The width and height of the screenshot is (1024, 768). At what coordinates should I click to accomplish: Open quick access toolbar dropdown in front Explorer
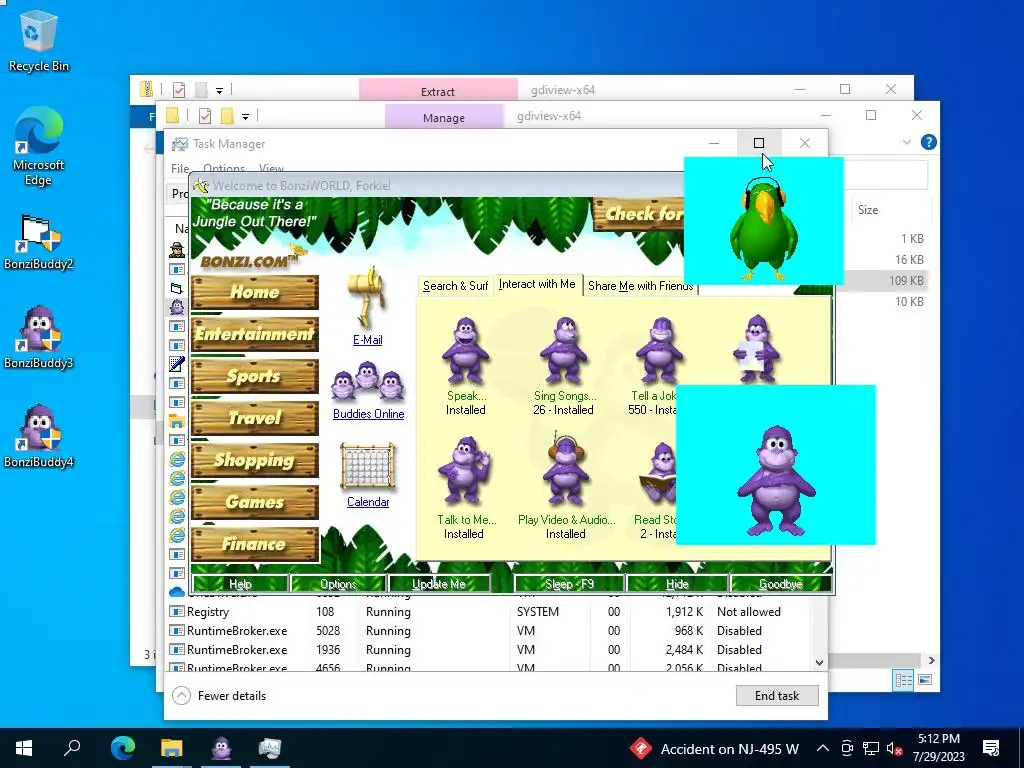[245, 117]
